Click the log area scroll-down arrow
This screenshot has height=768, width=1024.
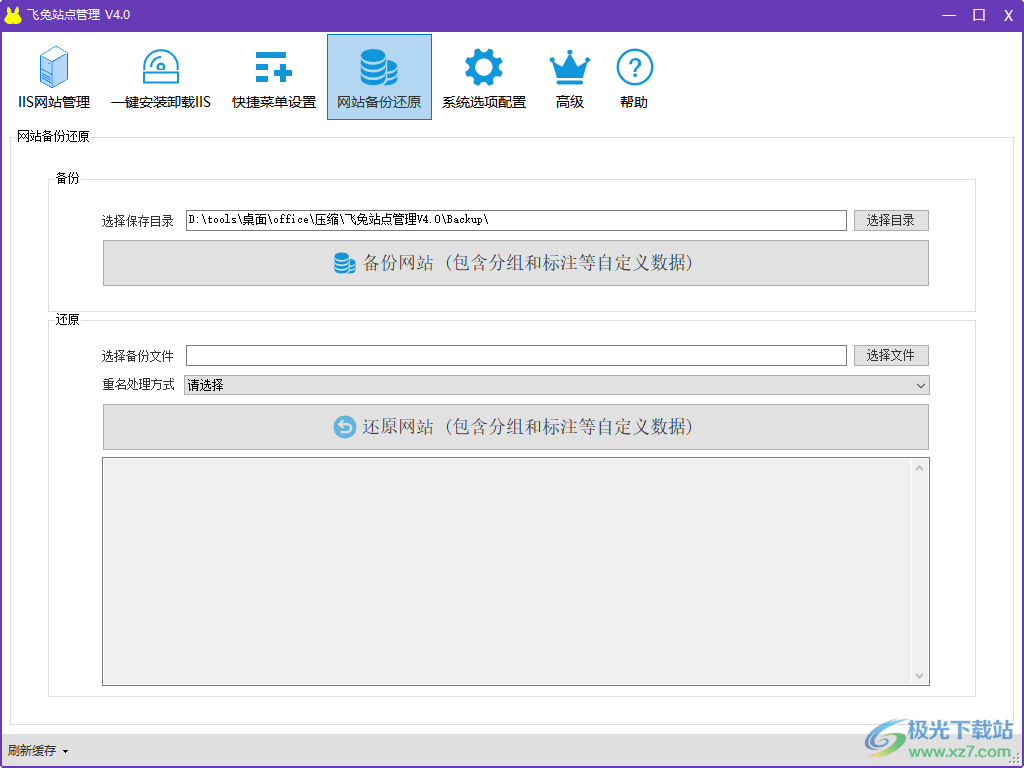[920, 676]
